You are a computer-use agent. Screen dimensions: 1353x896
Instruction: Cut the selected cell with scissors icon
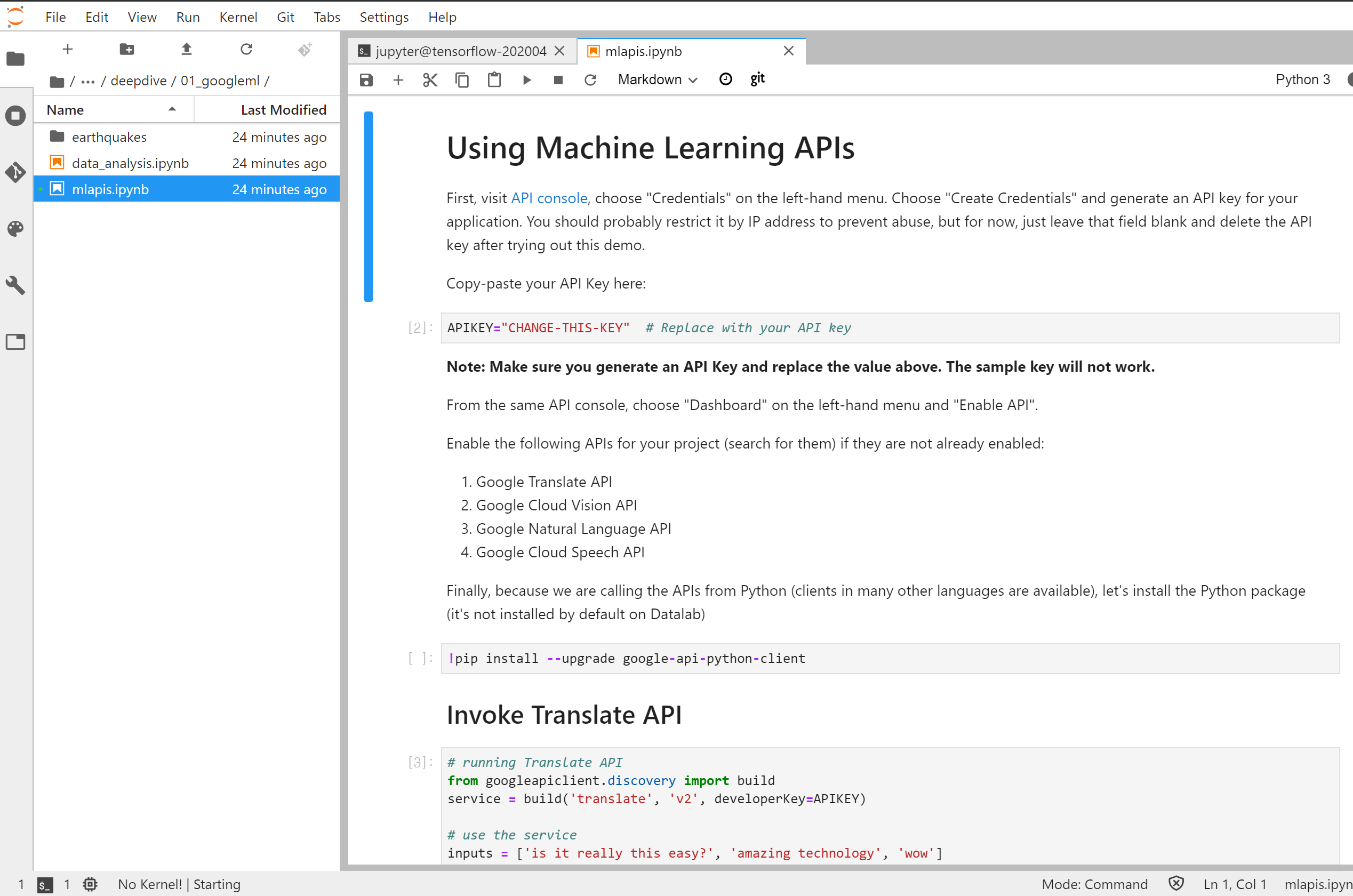pyautogui.click(x=430, y=80)
